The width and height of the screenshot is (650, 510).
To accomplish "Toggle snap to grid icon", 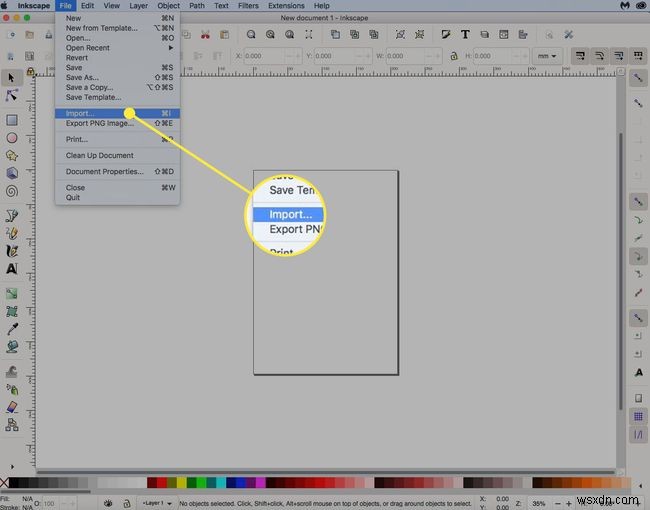I will coord(638,416).
